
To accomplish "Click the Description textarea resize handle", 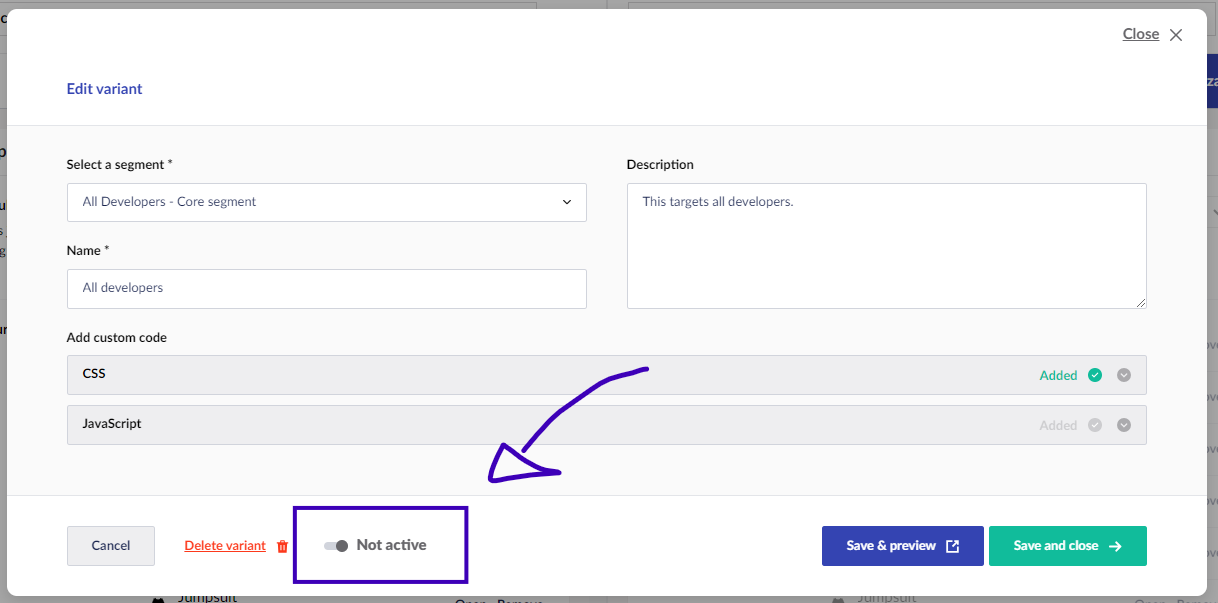I will tap(1141, 303).
